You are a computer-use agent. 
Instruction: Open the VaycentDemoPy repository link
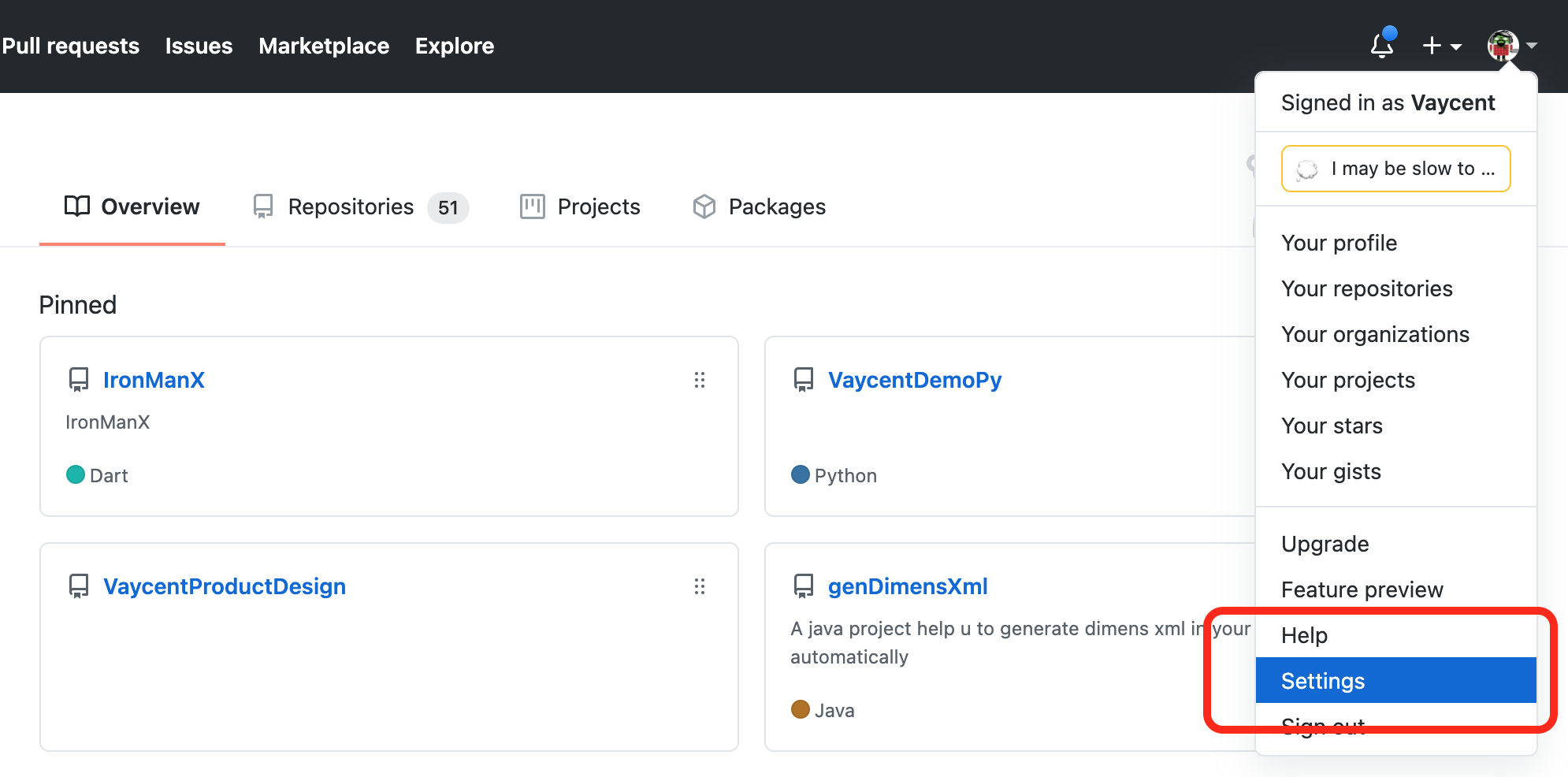pos(915,380)
